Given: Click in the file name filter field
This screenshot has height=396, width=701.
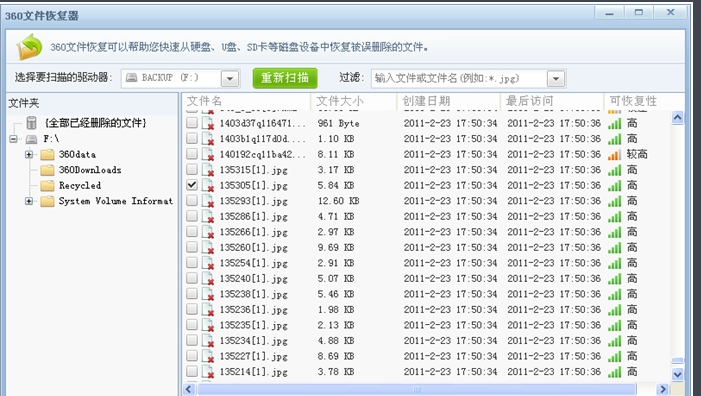Looking at the screenshot, I should (459, 79).
